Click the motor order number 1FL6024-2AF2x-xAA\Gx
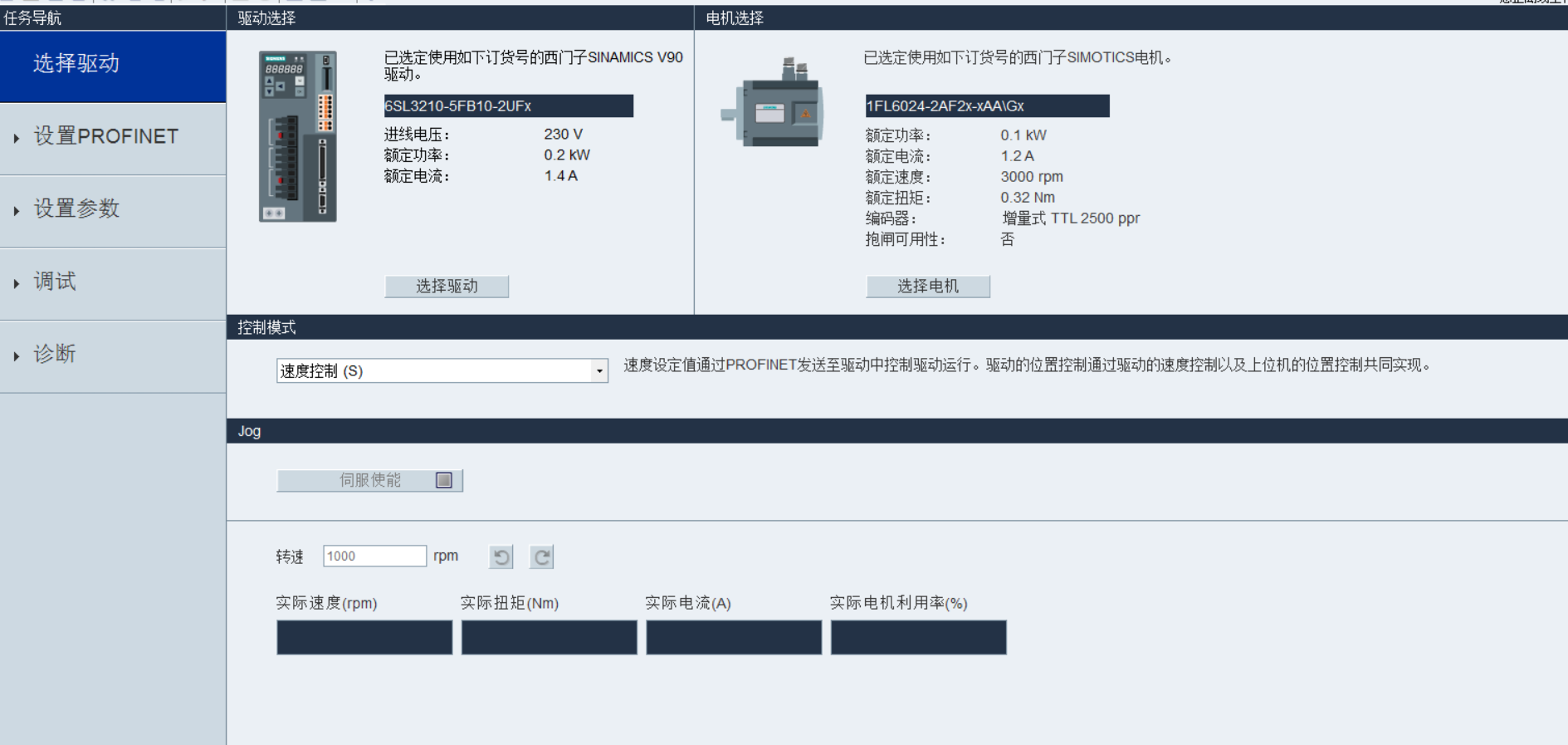 pos(987,105)
